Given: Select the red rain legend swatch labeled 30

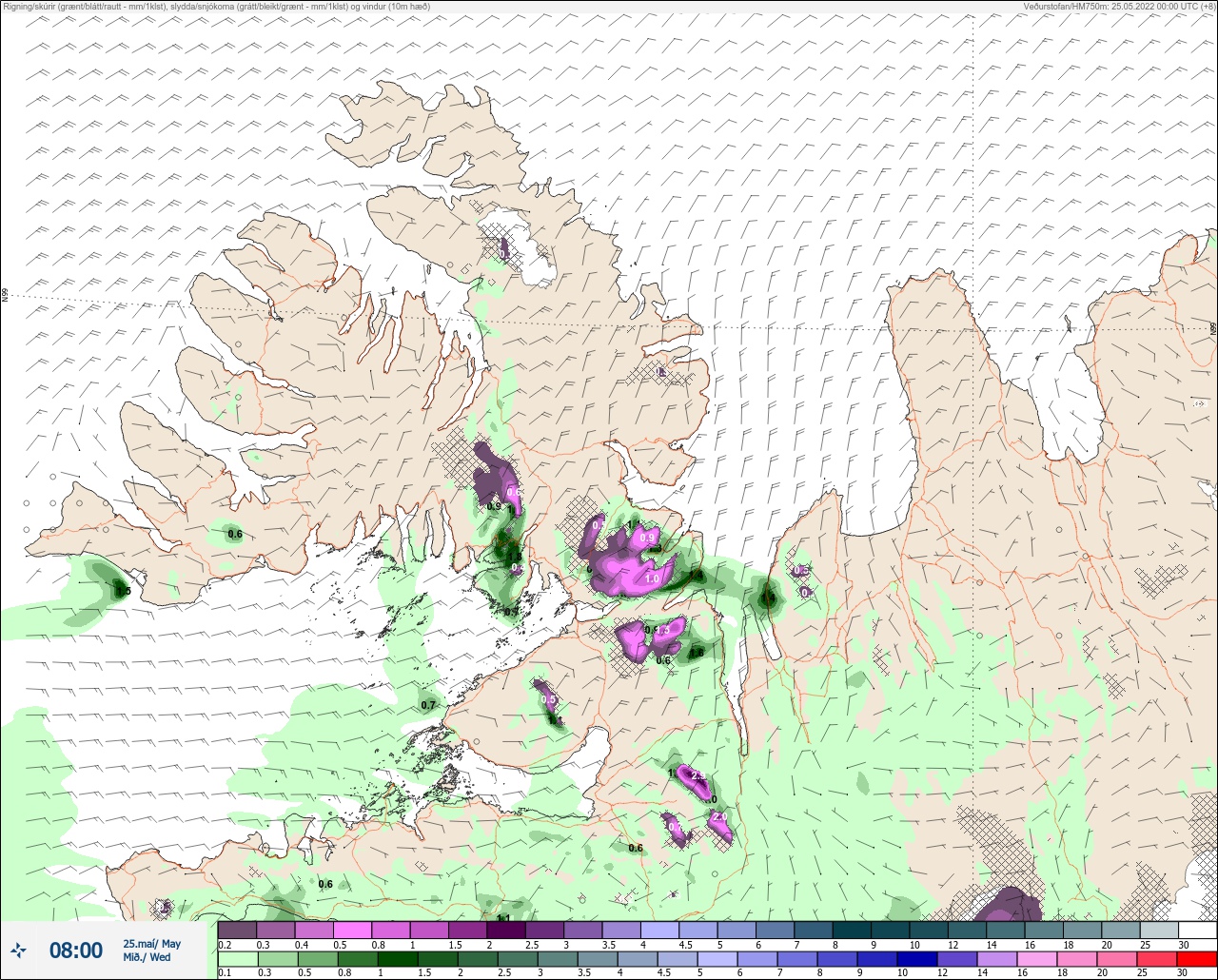Looking at the screenshot, I should tap(1197, 959).
